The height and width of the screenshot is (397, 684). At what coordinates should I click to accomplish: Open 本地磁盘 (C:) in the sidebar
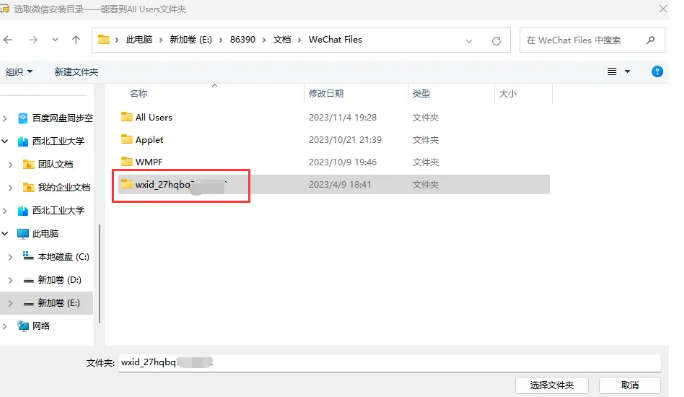pos(63,257)
